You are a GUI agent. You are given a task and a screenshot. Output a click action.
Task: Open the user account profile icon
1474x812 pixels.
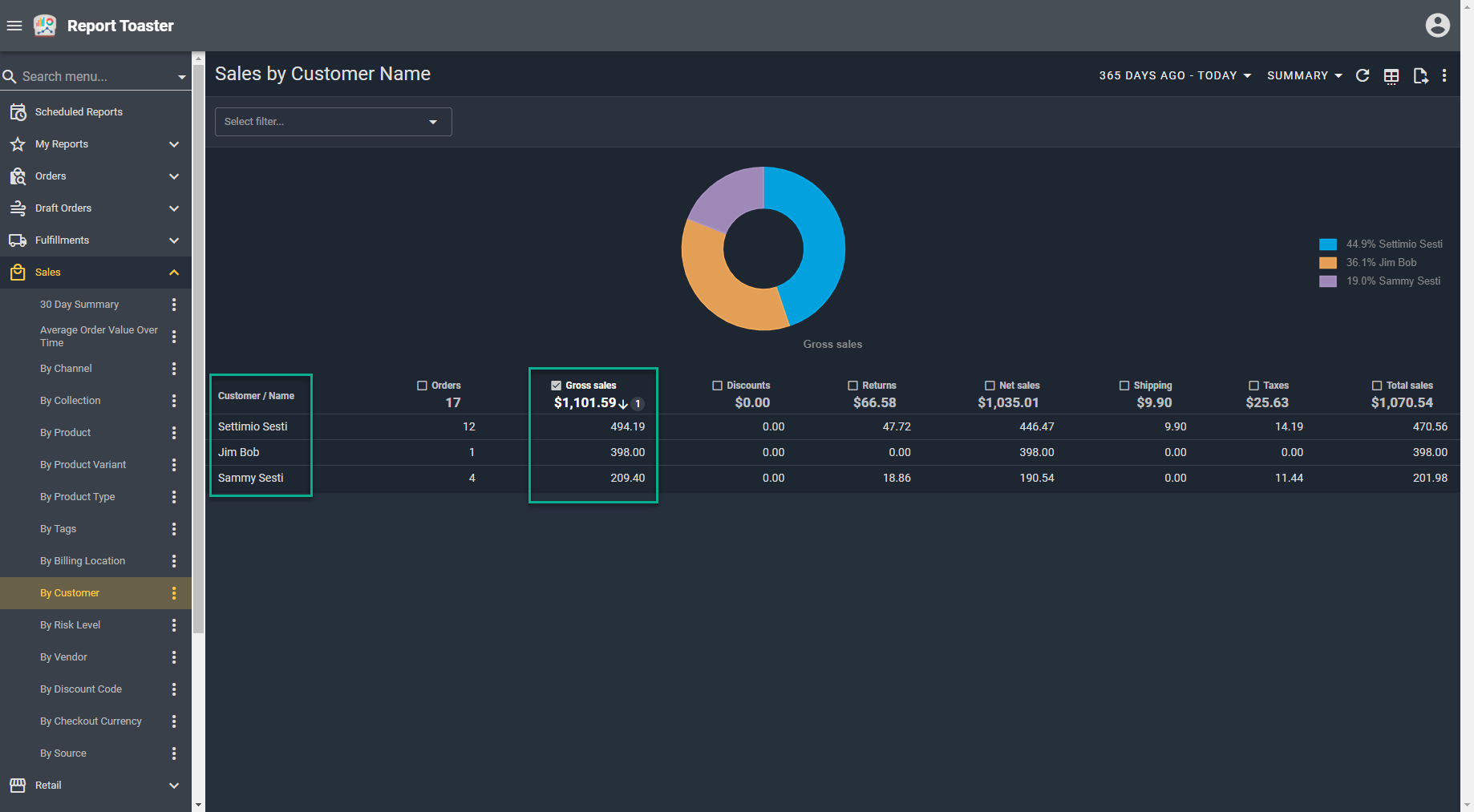1437,26
